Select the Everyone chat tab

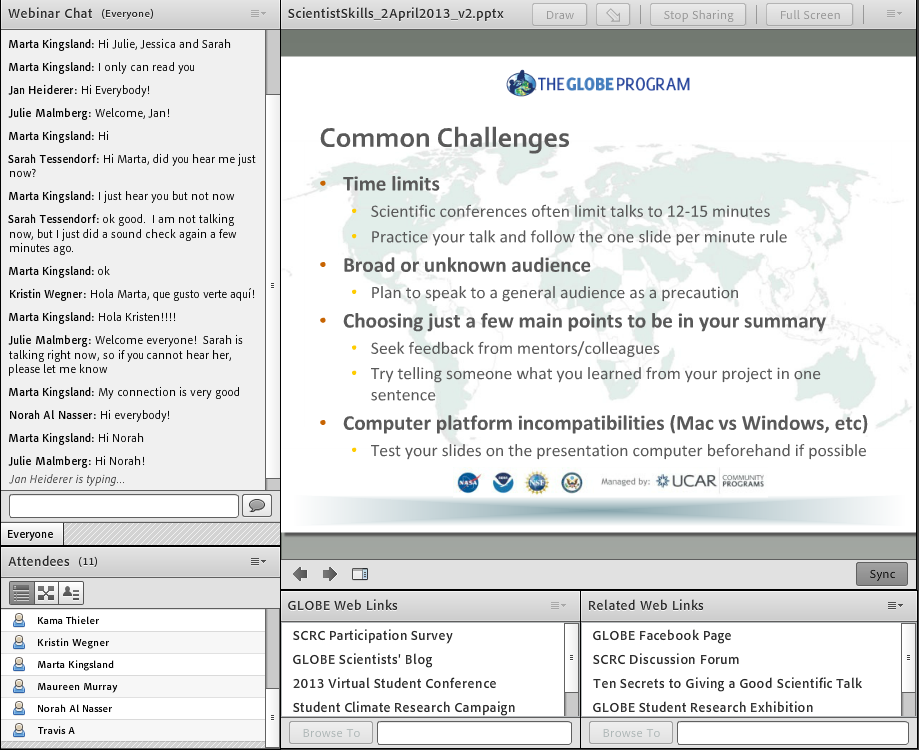click(x=31, y=534)
